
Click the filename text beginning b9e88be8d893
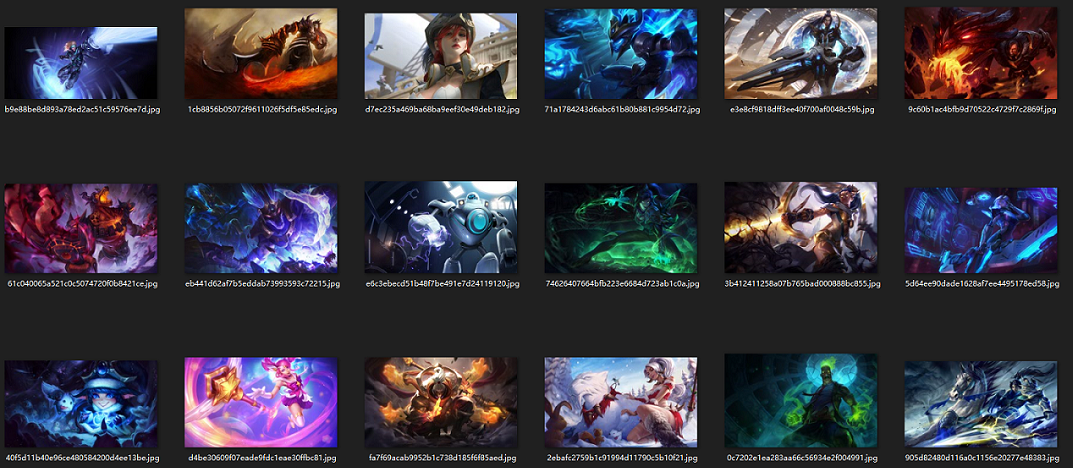(82, 109)
